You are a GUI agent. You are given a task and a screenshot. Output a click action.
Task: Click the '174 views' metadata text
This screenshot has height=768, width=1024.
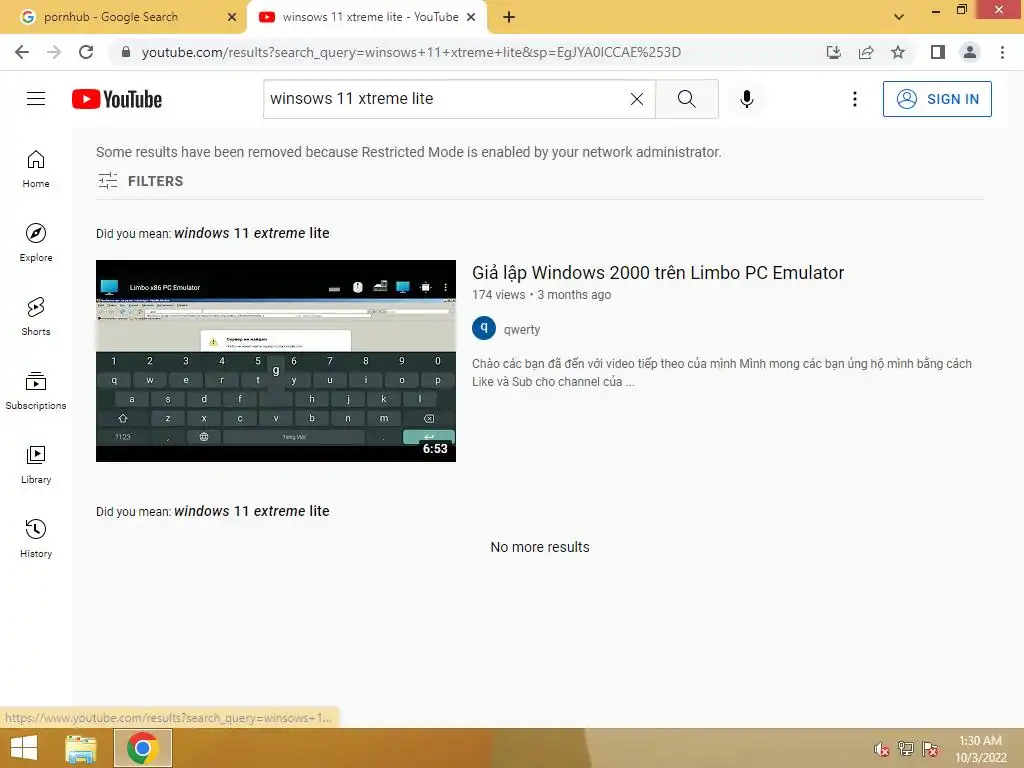(x=498, y=295)
